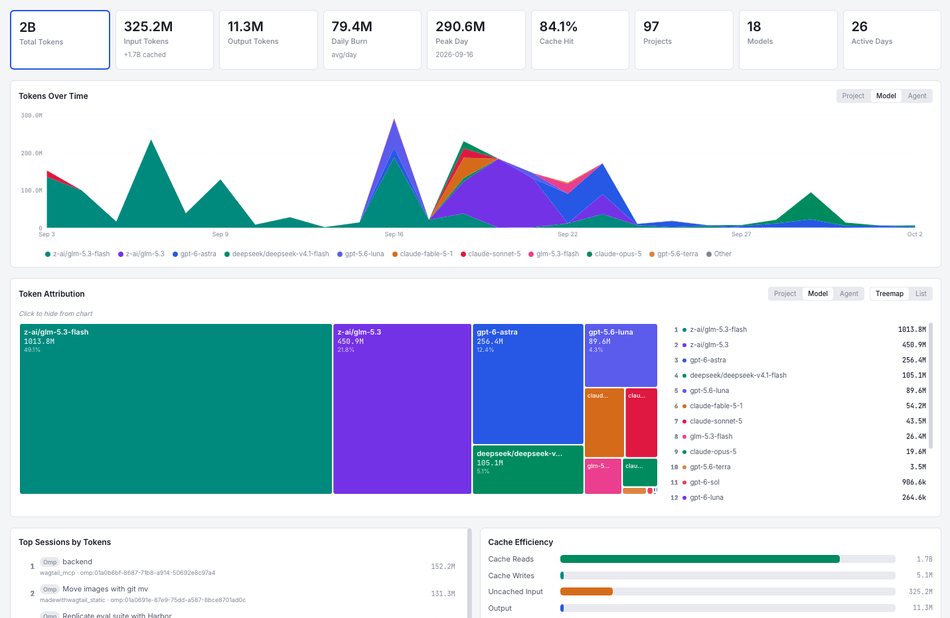This screenshot has width=950, height=618.
Task: Select Model tab in Token Attribution
Action: 817,294
